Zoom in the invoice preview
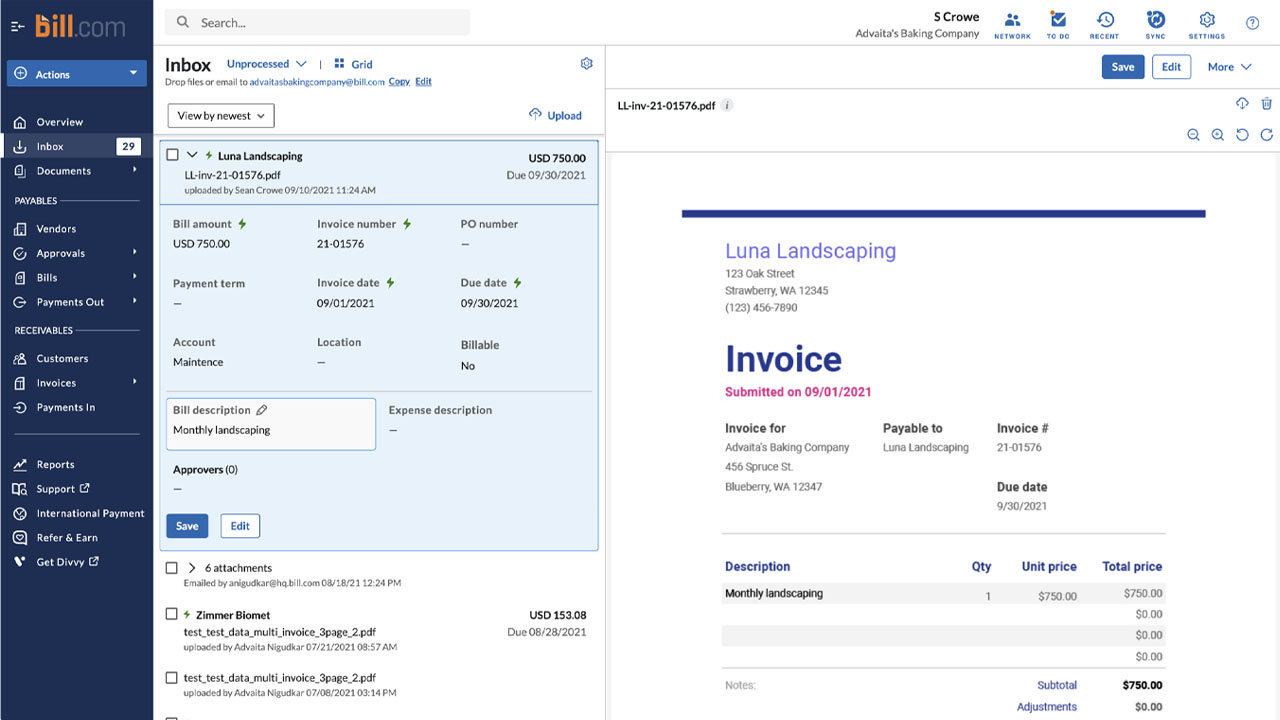Viewport: 1280px width, 720px height. point(1217,135)
